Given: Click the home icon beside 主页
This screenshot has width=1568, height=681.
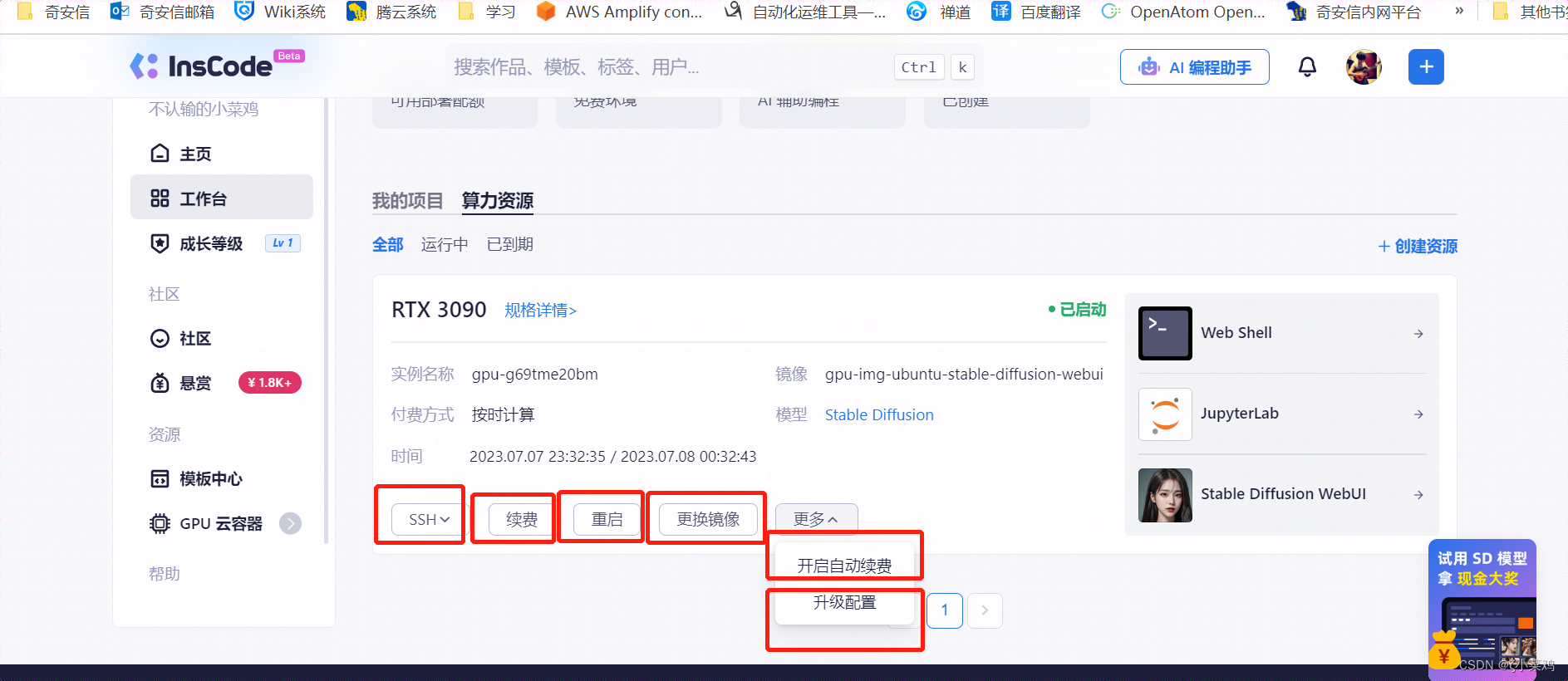Looking at the screenshot, I should tap(160, 154).
